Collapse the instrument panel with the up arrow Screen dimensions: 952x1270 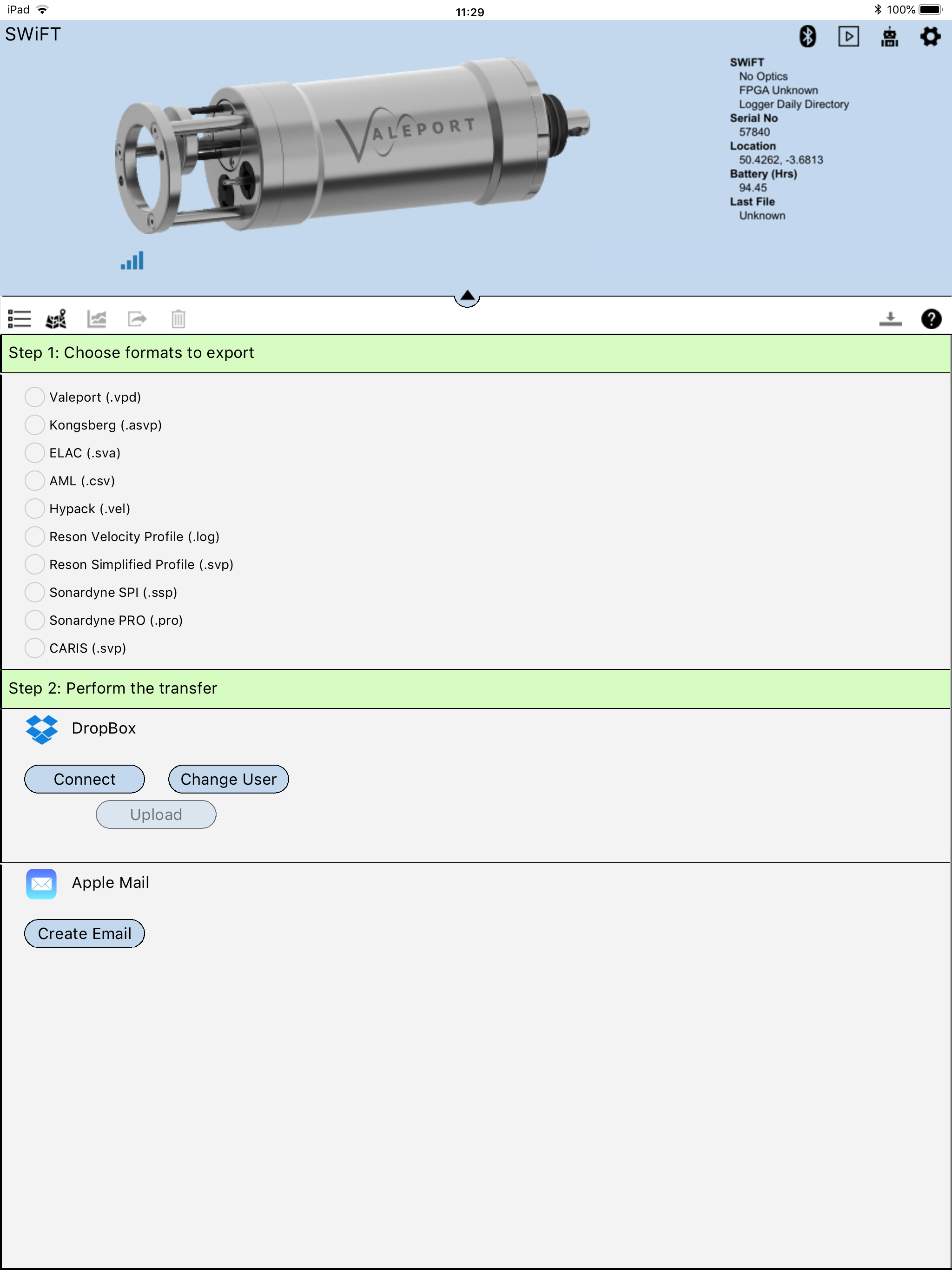click(x=467, y=296)
